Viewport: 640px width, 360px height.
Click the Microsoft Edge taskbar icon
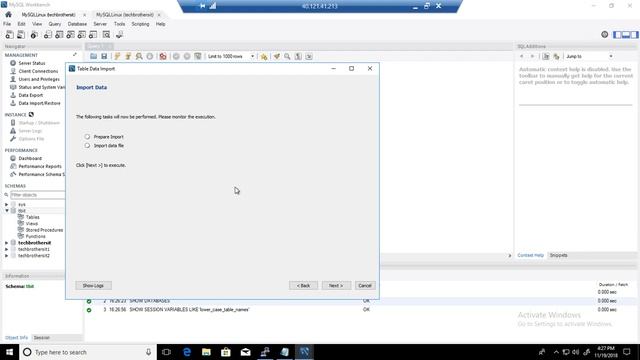(x=187, y=352)
